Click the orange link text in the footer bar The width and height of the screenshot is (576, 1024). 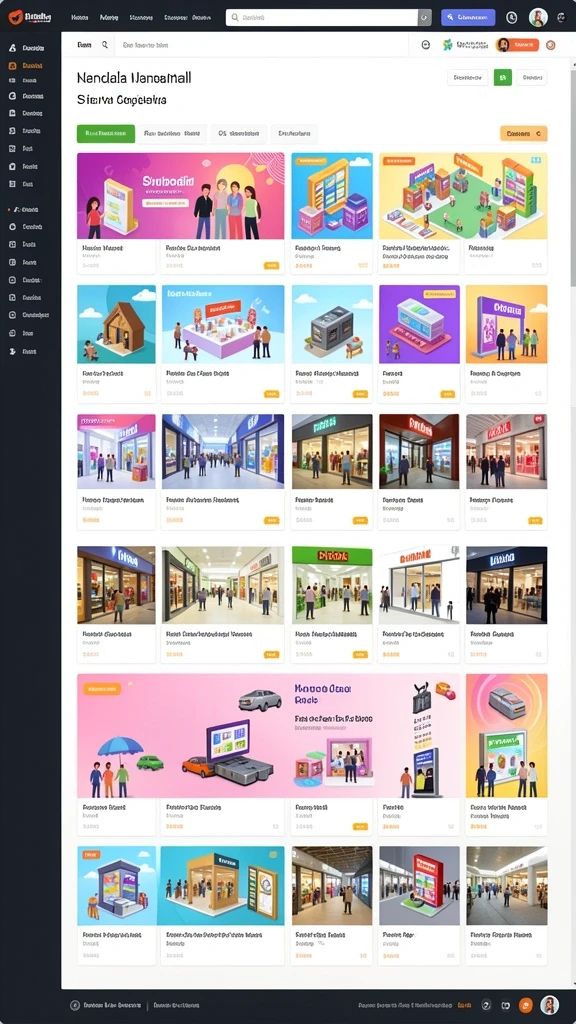pyautogui.click(x=464, y=1006)
